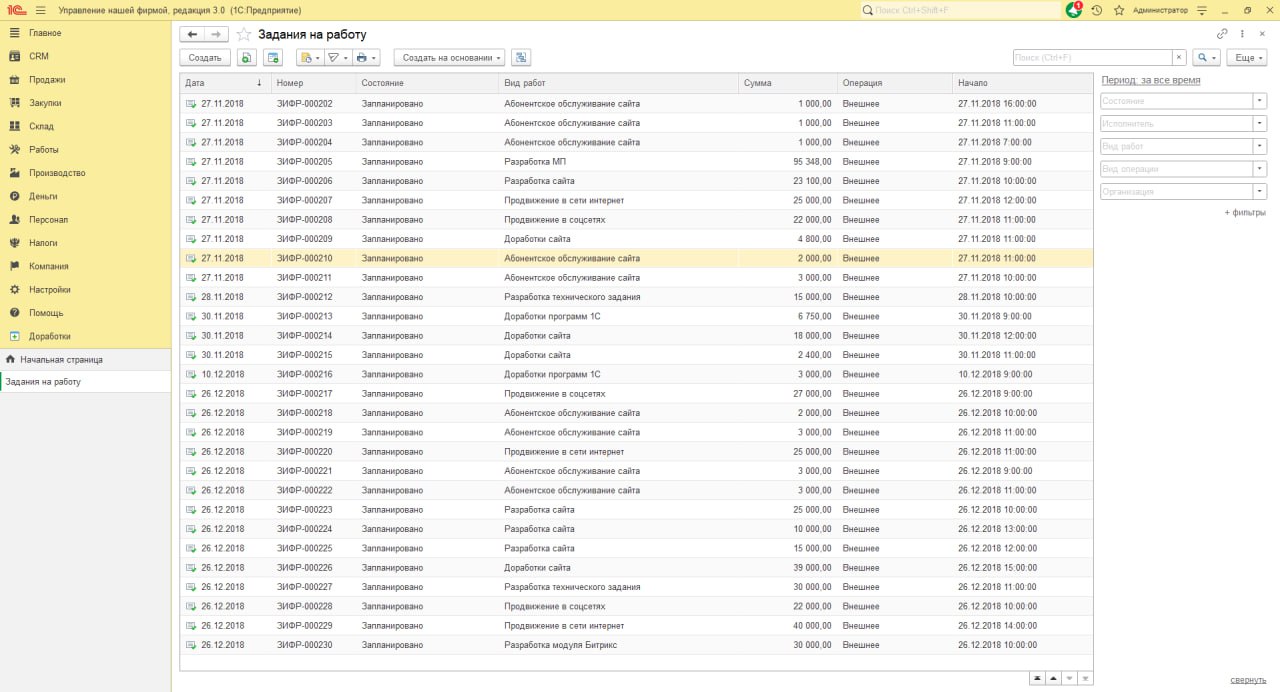
Task: Click the Создать button
Action: coord(205,58)
